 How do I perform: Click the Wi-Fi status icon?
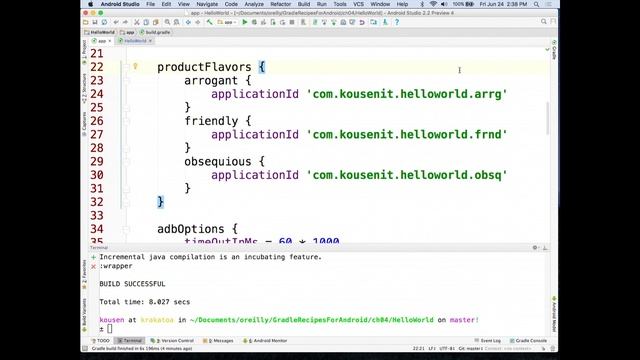tap(433, 4)
